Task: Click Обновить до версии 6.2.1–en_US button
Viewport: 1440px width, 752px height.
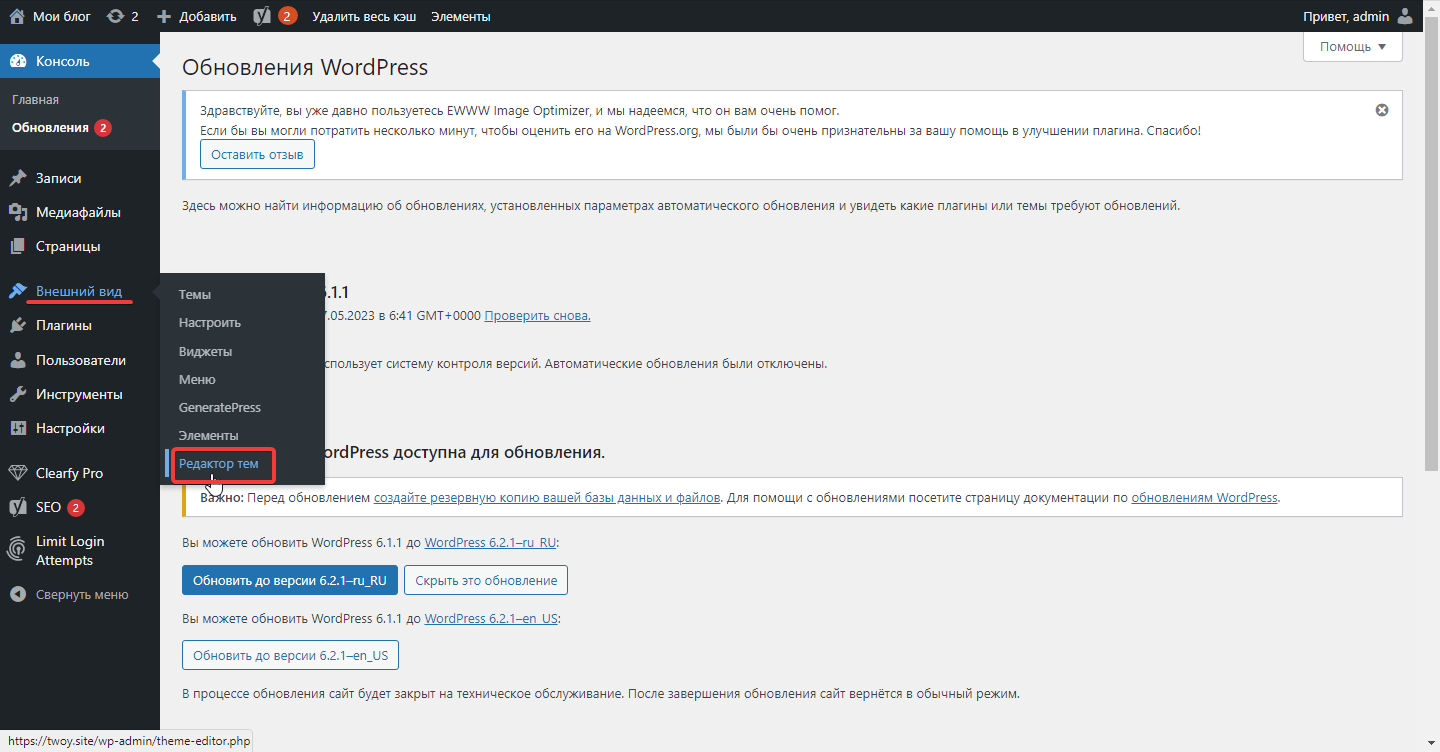Action: [x=290, y=655]
